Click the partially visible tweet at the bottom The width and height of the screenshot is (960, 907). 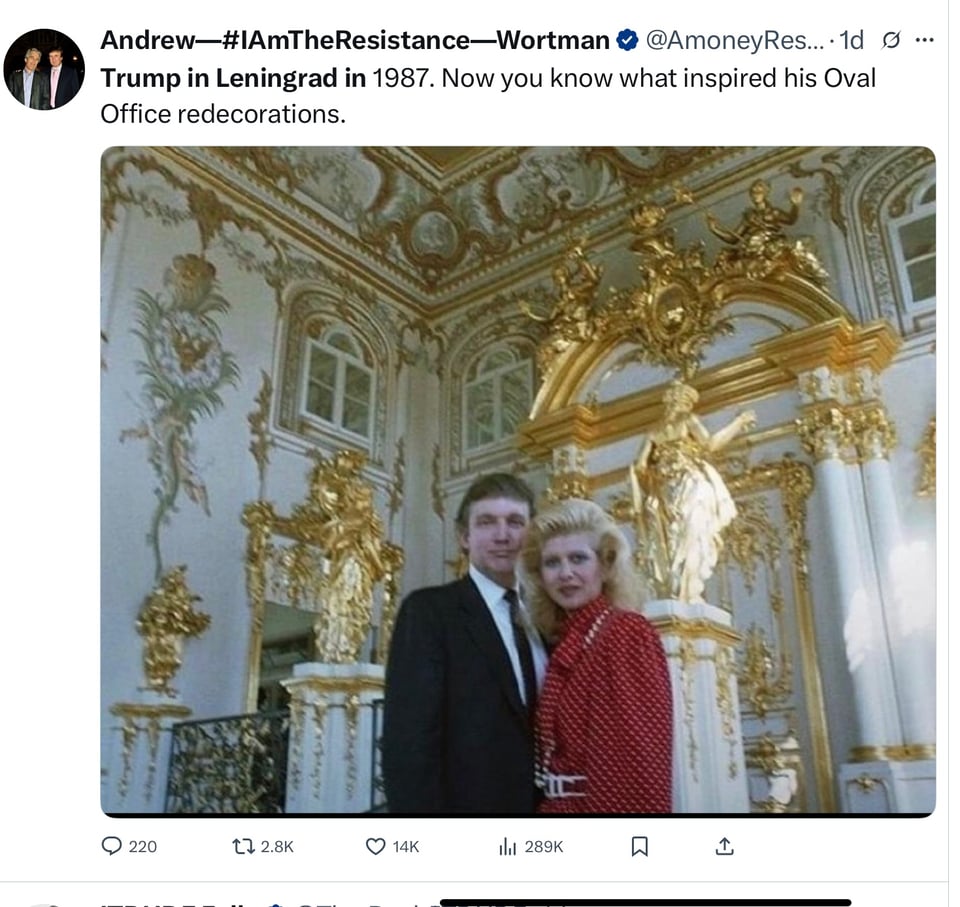tap(400, 900)
